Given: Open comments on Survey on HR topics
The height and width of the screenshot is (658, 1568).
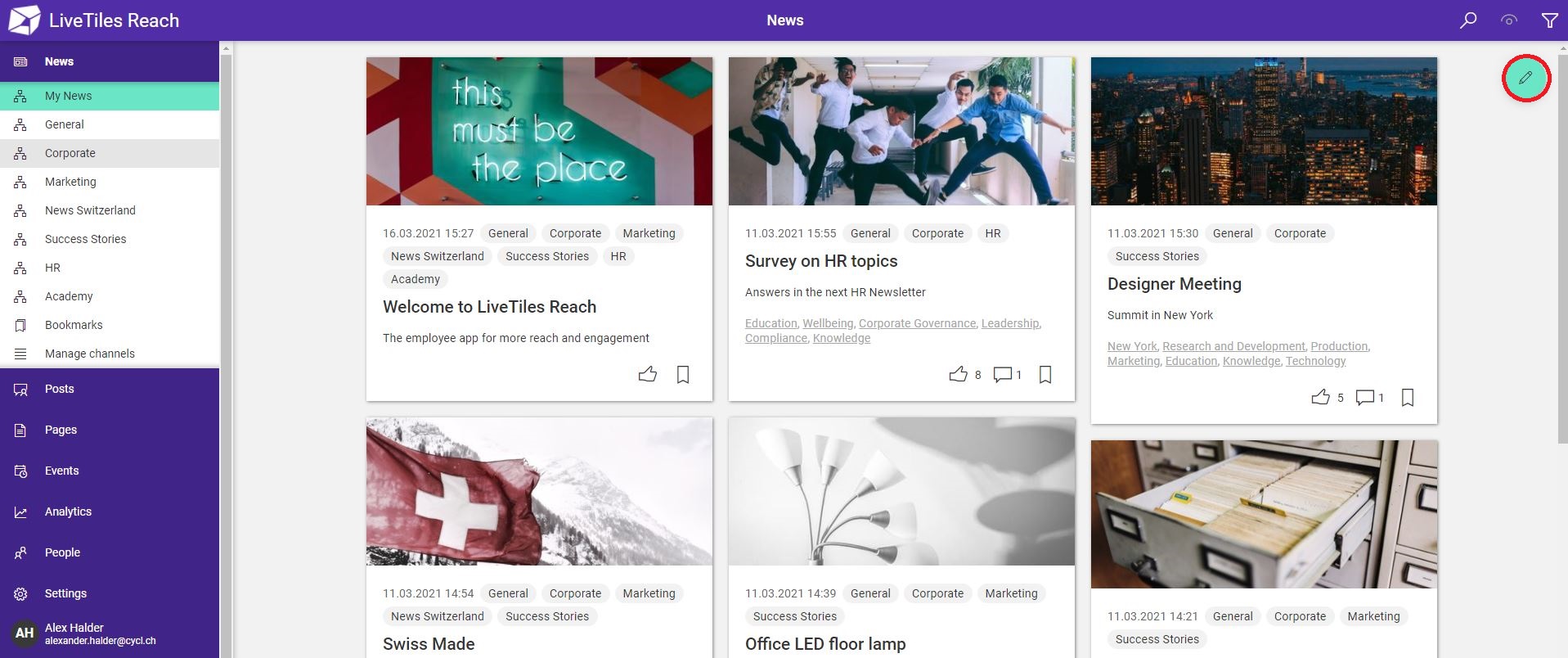Looking at the screenshot, I should point(1002,375).
